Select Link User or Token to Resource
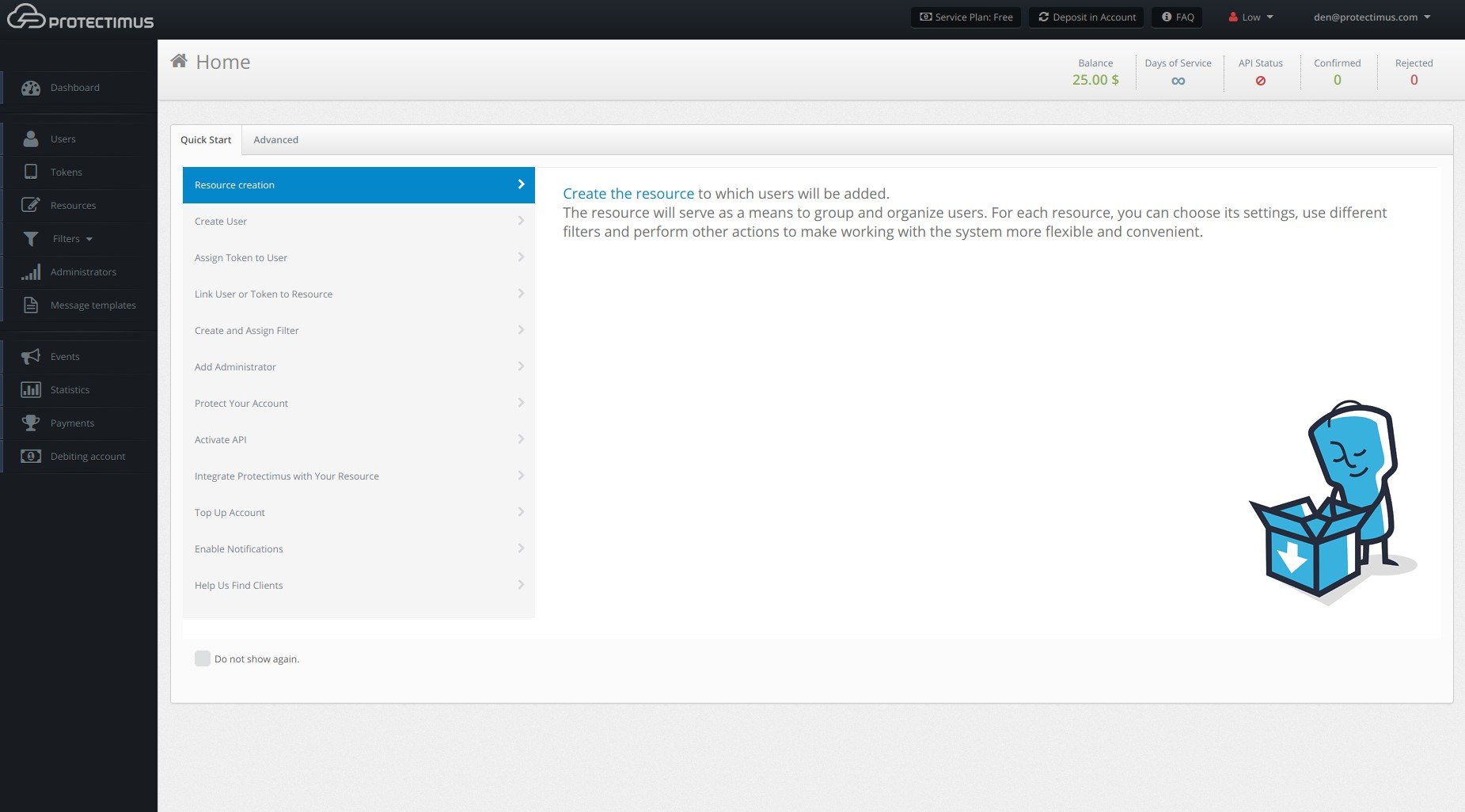 pyautogui.click(x=359, y=294)
